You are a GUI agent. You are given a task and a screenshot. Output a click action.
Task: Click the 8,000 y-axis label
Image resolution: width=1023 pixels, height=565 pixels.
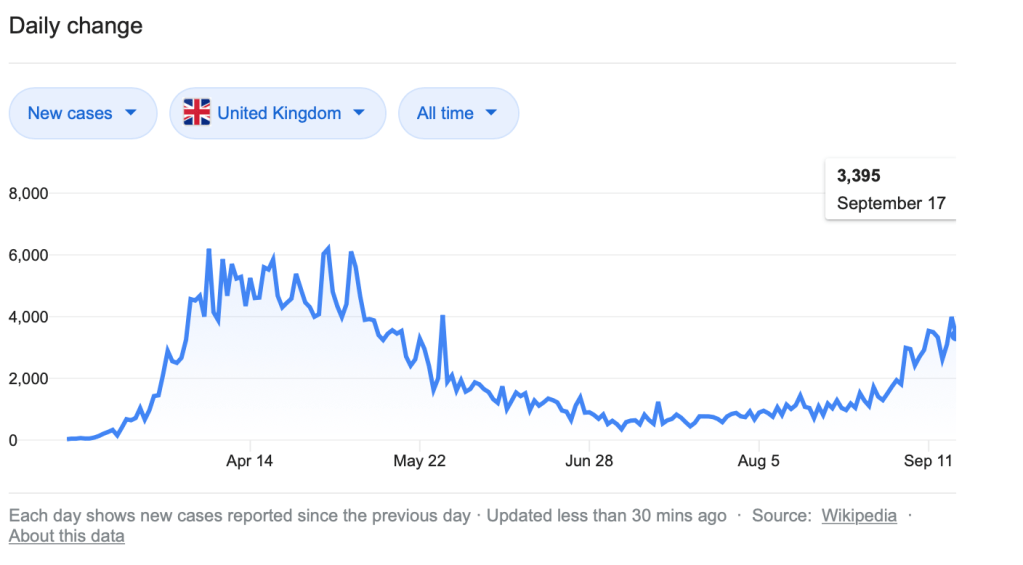(28, 193)
